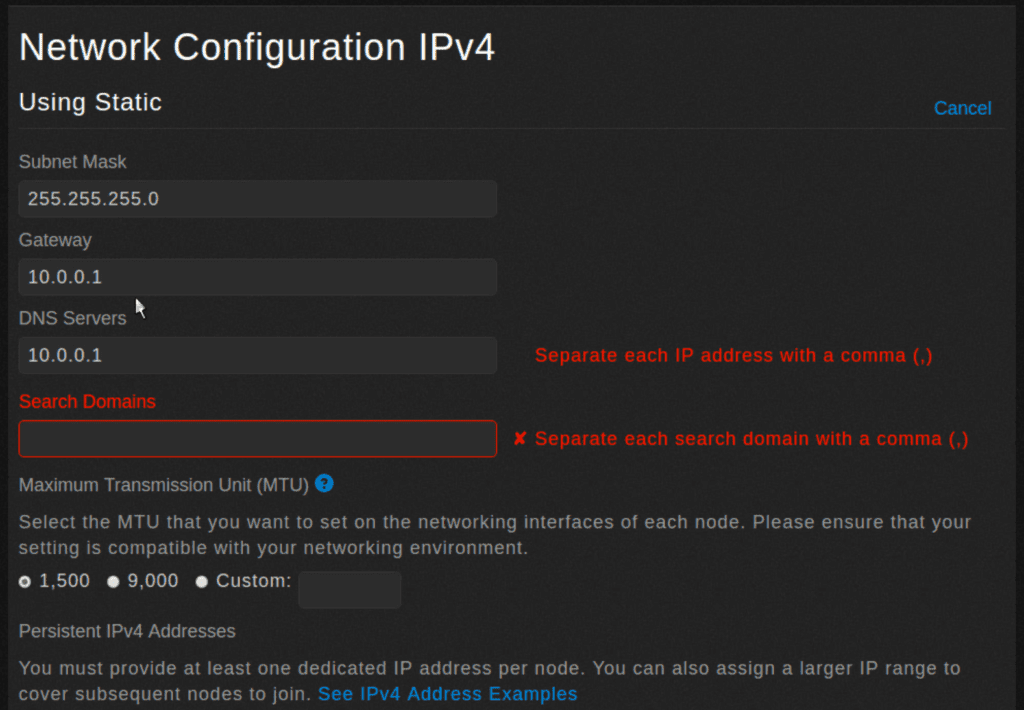Cancel the network configuration
Viewport: 1024px width, 710px height.
click(x=962, y=108)
